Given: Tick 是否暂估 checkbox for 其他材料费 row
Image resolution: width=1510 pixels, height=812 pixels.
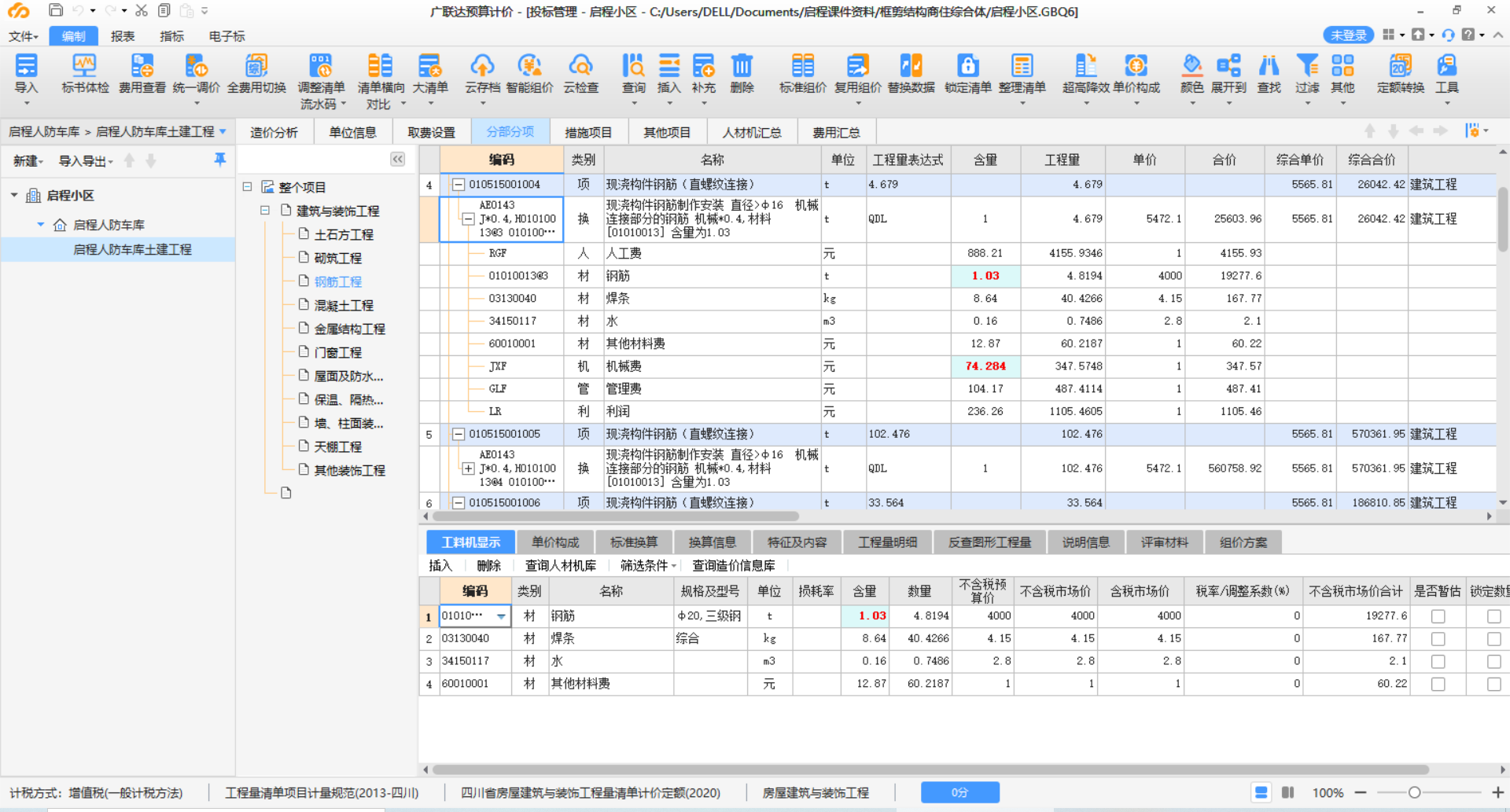Looking at the screenshot, I should [x=1438, y=685].
